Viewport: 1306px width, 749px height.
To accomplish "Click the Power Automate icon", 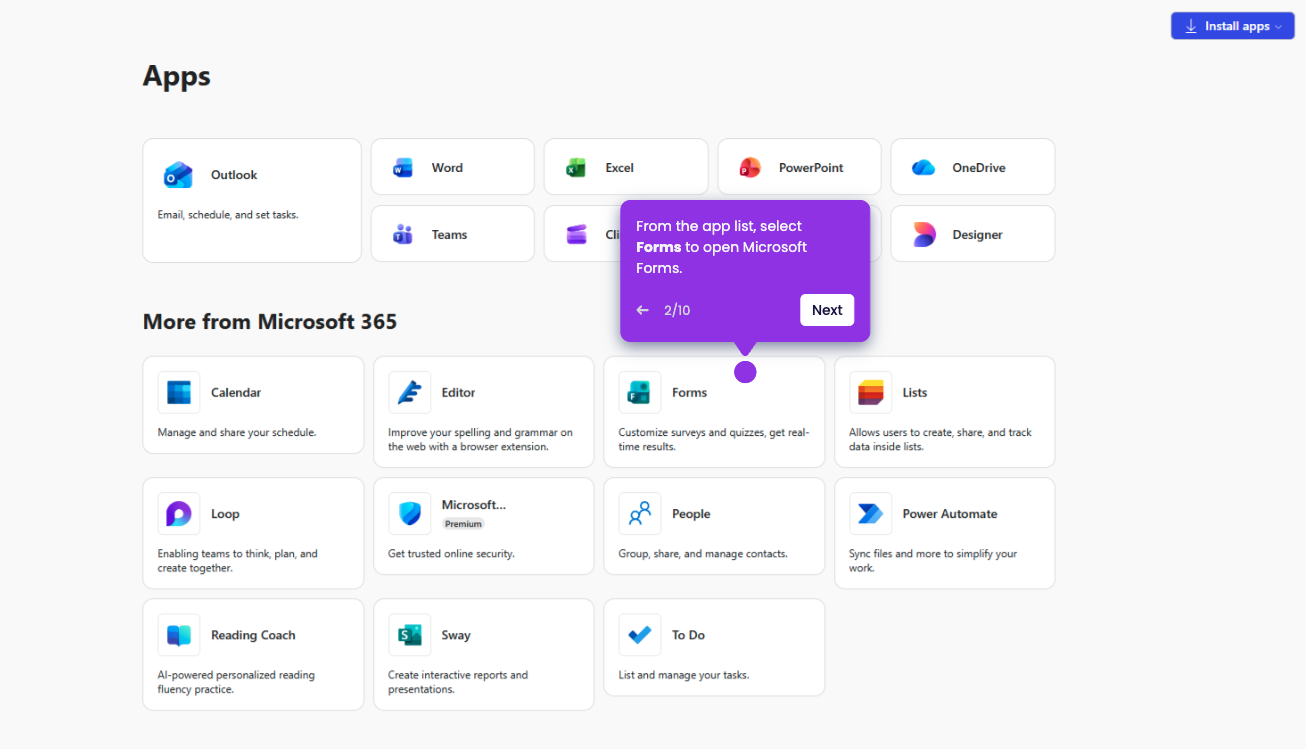I will 871,514.
